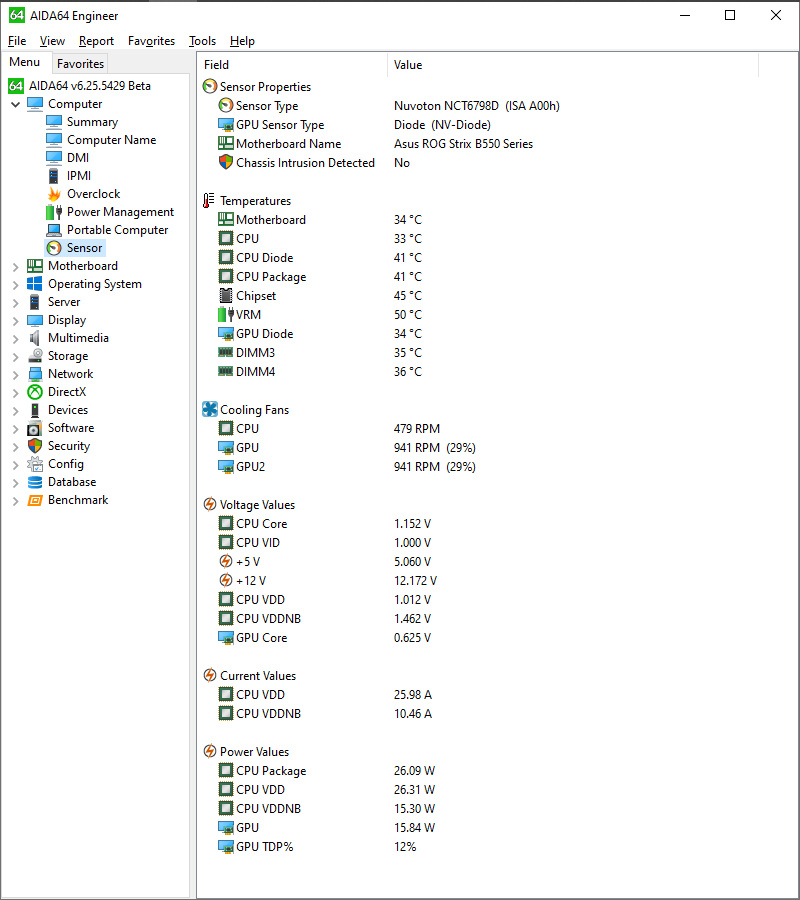
Task: Click the Config icon in the tree
Action: [x=35, y=464]
